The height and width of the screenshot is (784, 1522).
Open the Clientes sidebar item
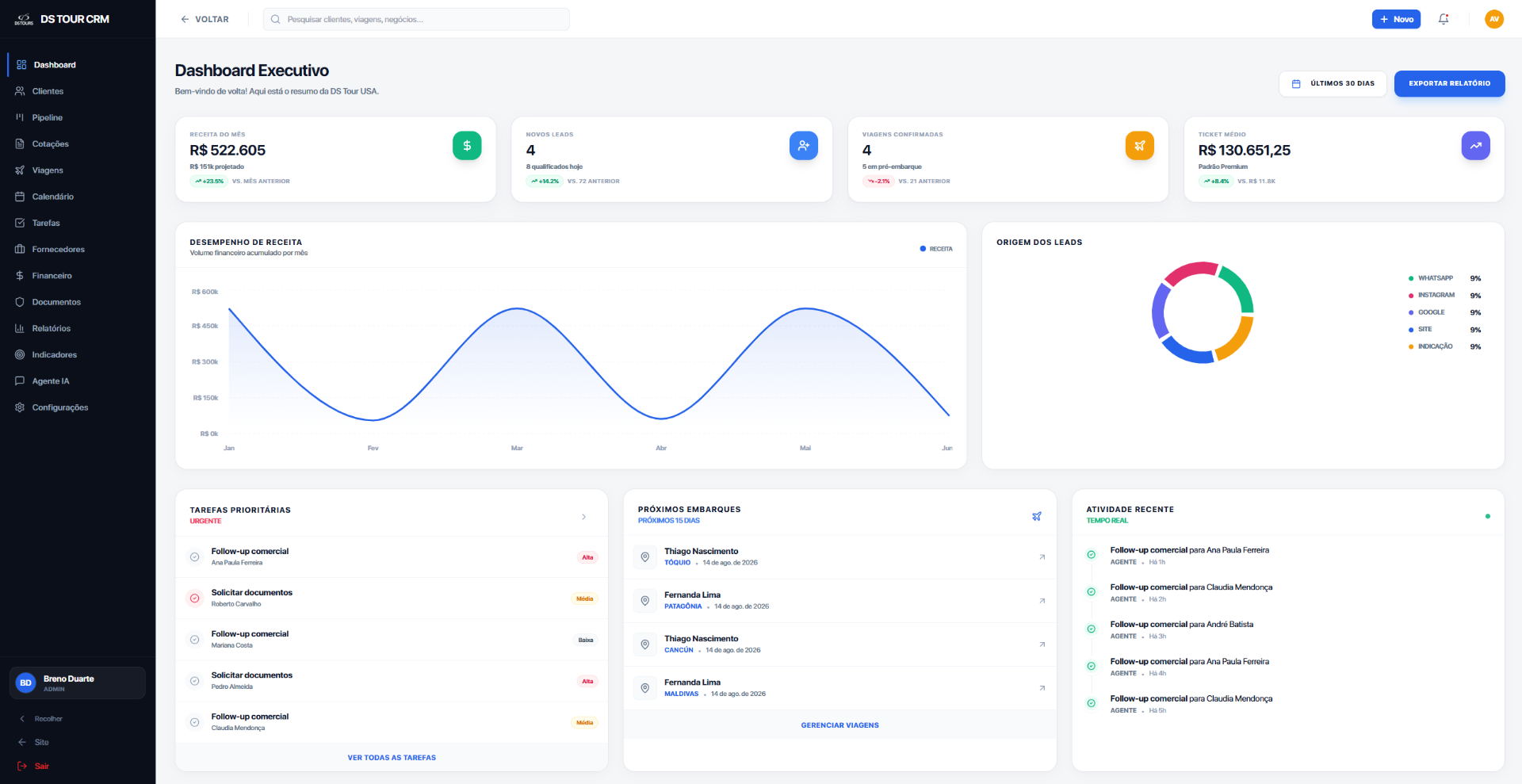pos(78,91)
